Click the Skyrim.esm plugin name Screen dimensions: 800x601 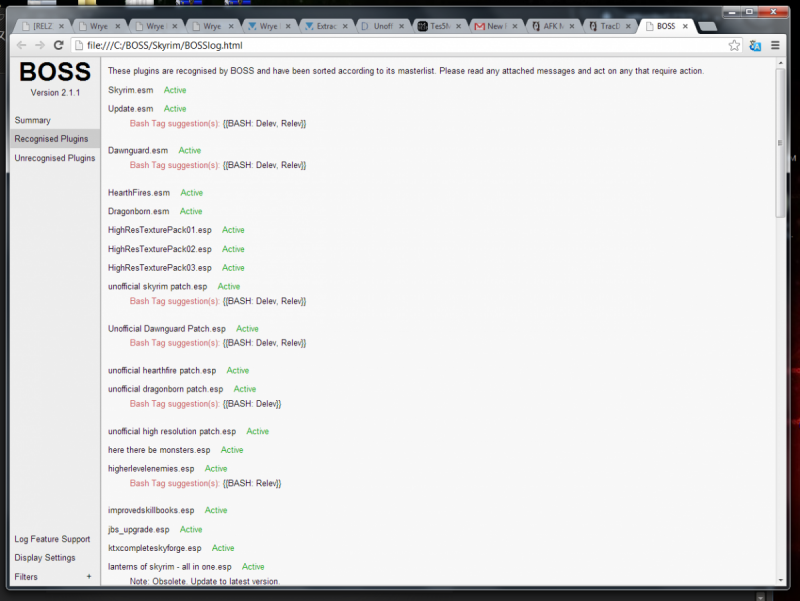coord(131,90)
